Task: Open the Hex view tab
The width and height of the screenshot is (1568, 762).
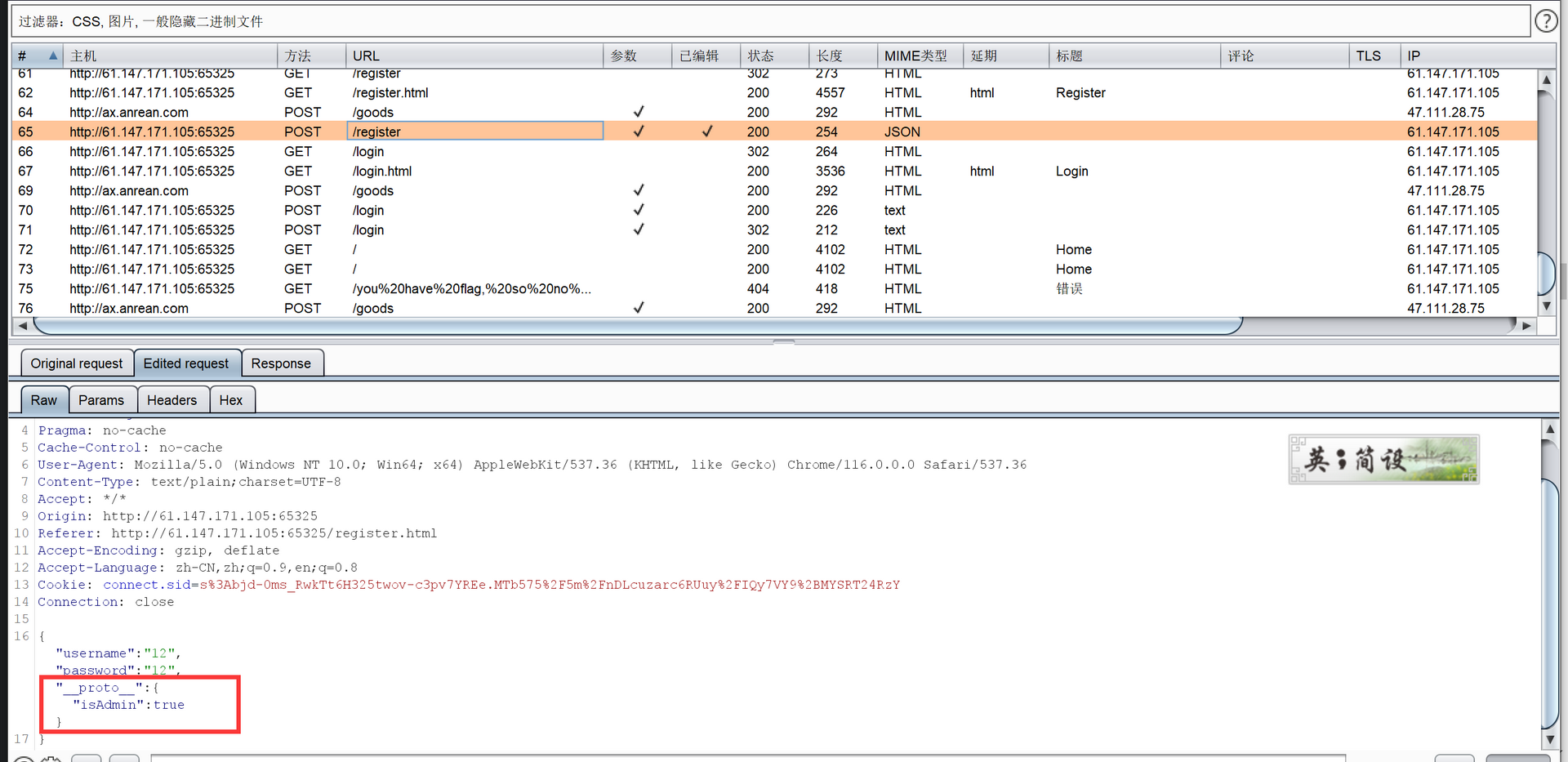Action: (230, 400)
